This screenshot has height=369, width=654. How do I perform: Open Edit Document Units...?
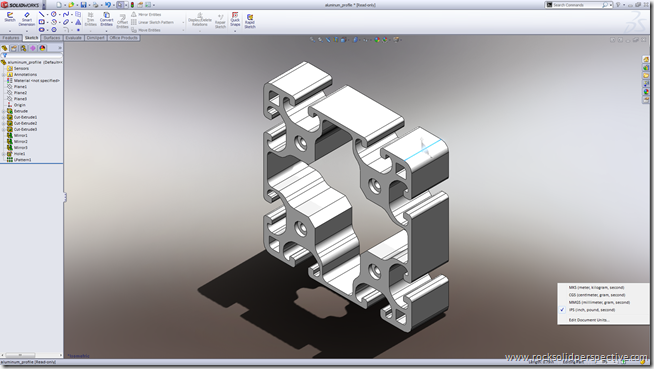click(x=589, y=320)
